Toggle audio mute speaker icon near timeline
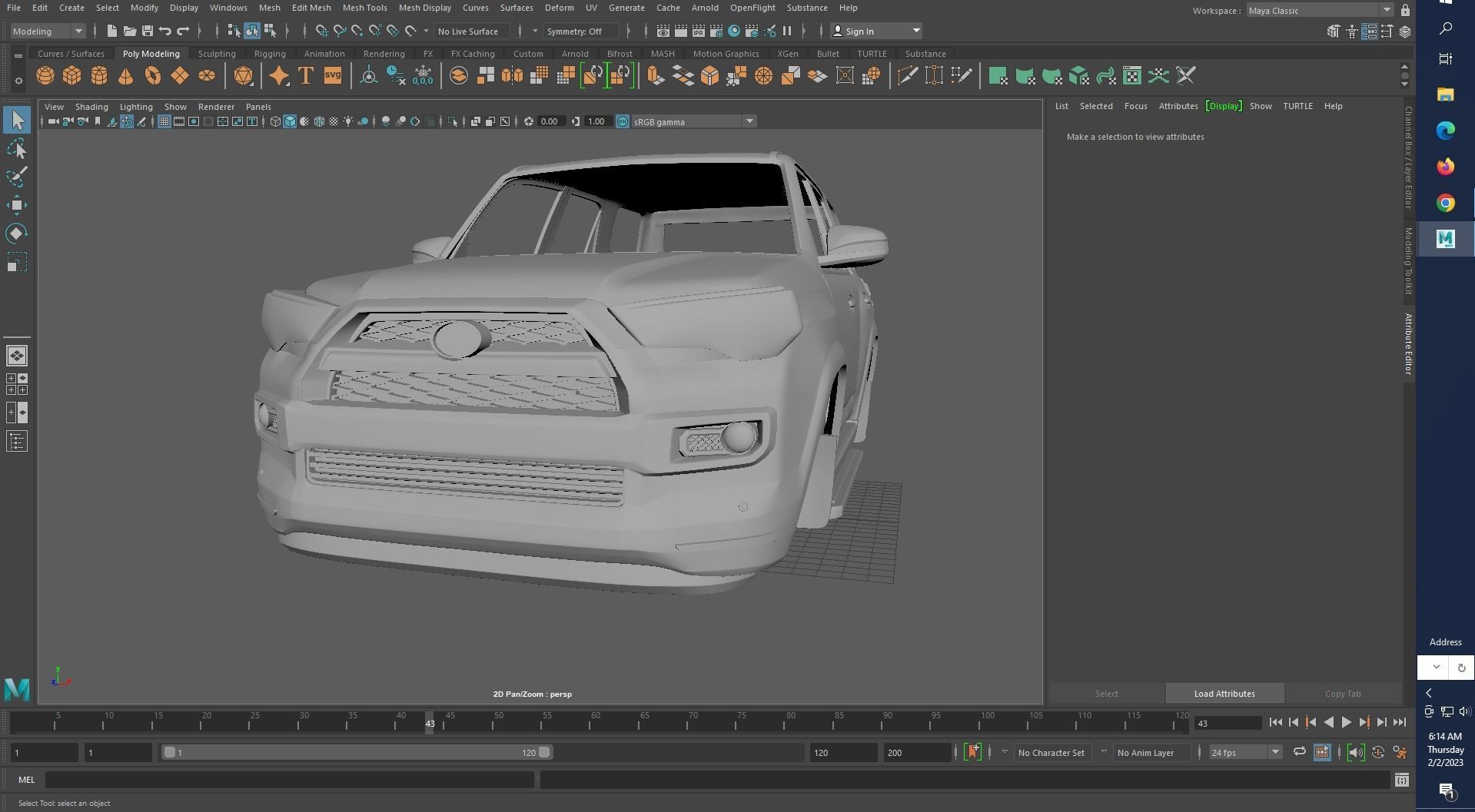This screenshot has height=812, width=1475. pyautogui.click(x=1356, y=752)
